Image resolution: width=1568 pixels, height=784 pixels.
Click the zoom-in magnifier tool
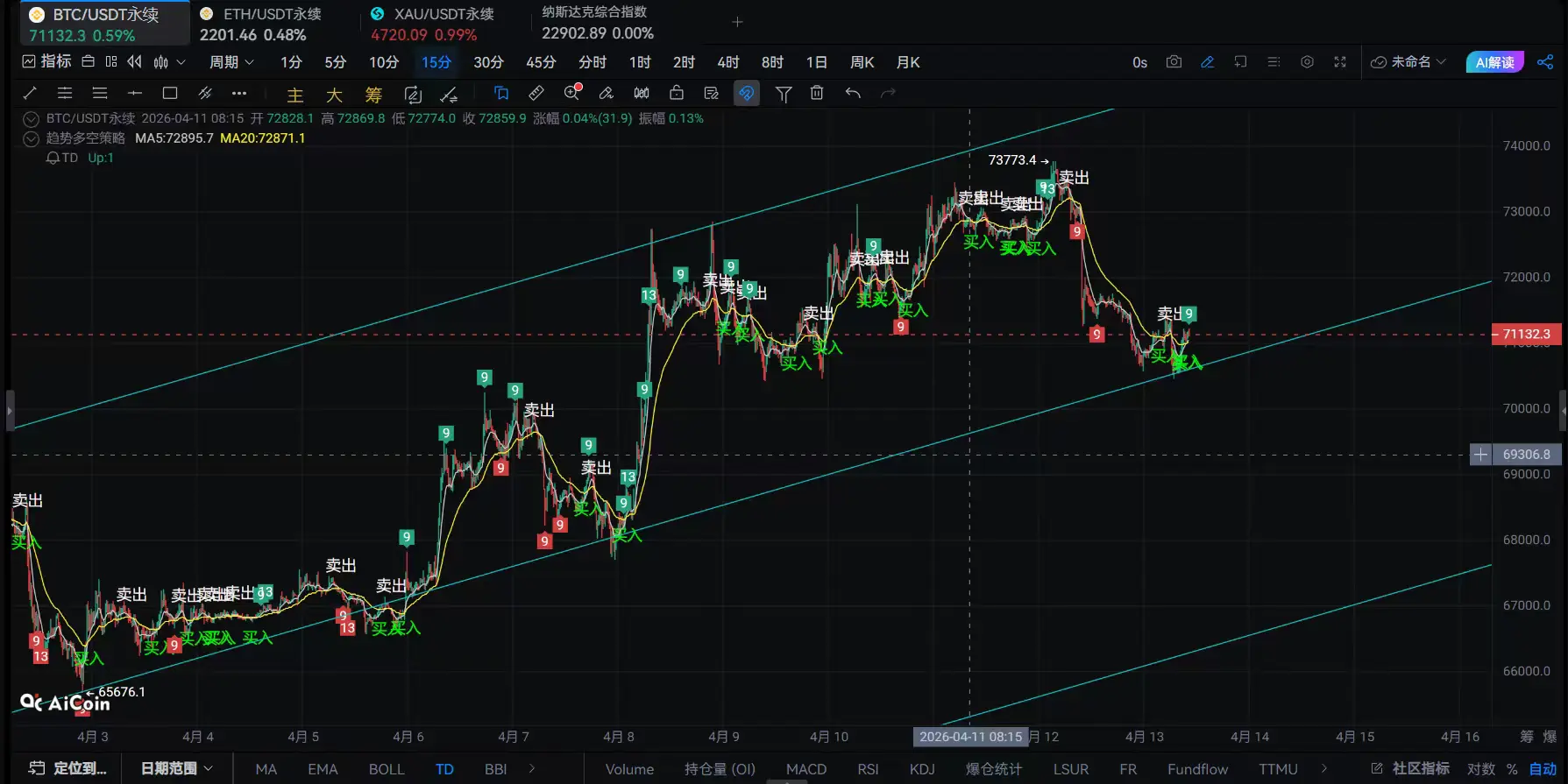(572, 93)
